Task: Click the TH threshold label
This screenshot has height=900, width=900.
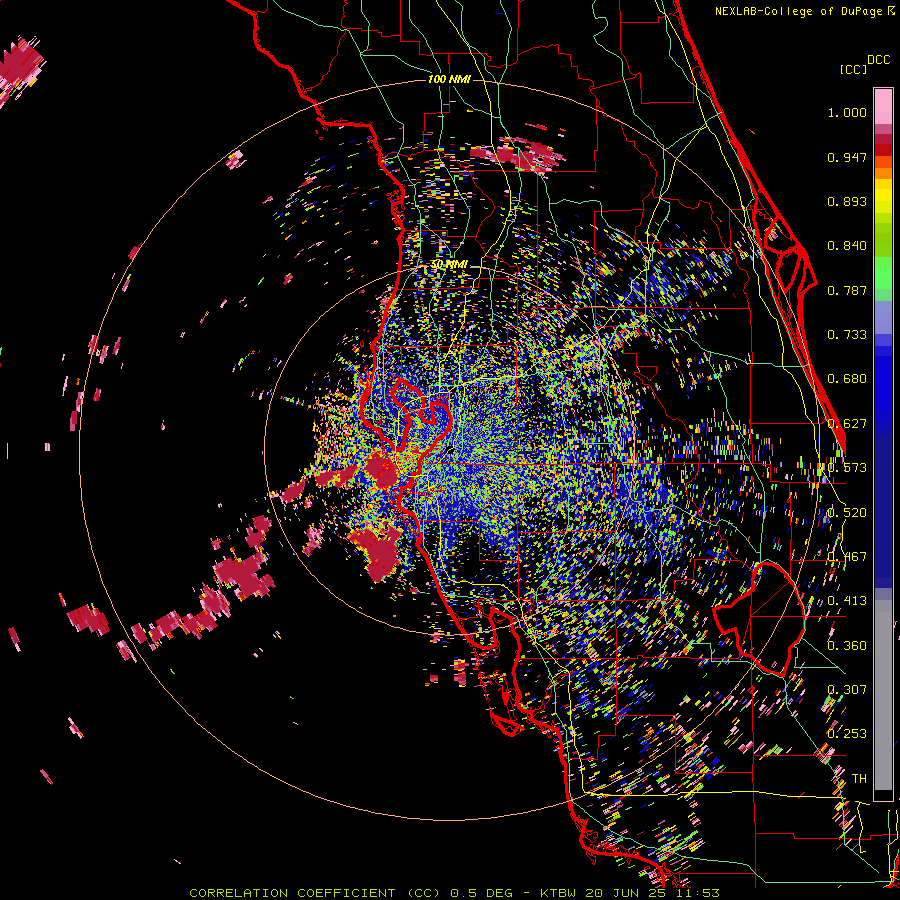Action: point(859,779)
